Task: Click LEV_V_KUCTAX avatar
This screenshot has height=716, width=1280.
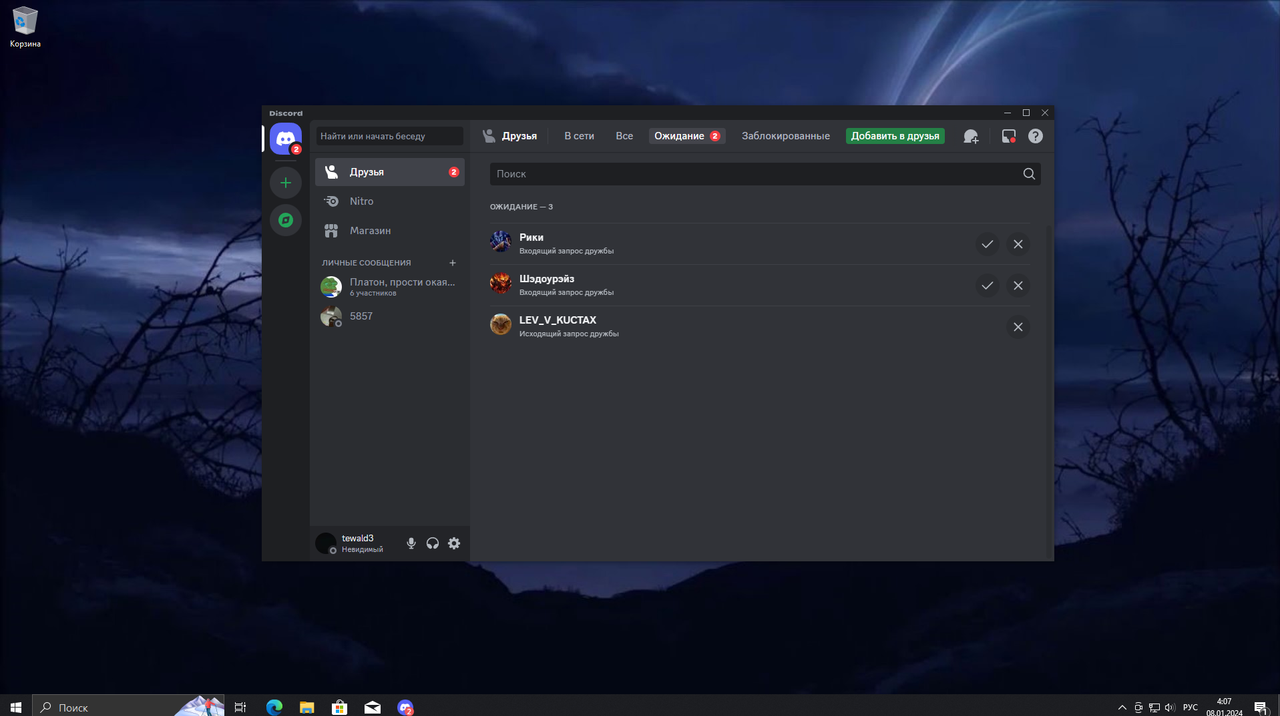Action: tap(501, 325)
